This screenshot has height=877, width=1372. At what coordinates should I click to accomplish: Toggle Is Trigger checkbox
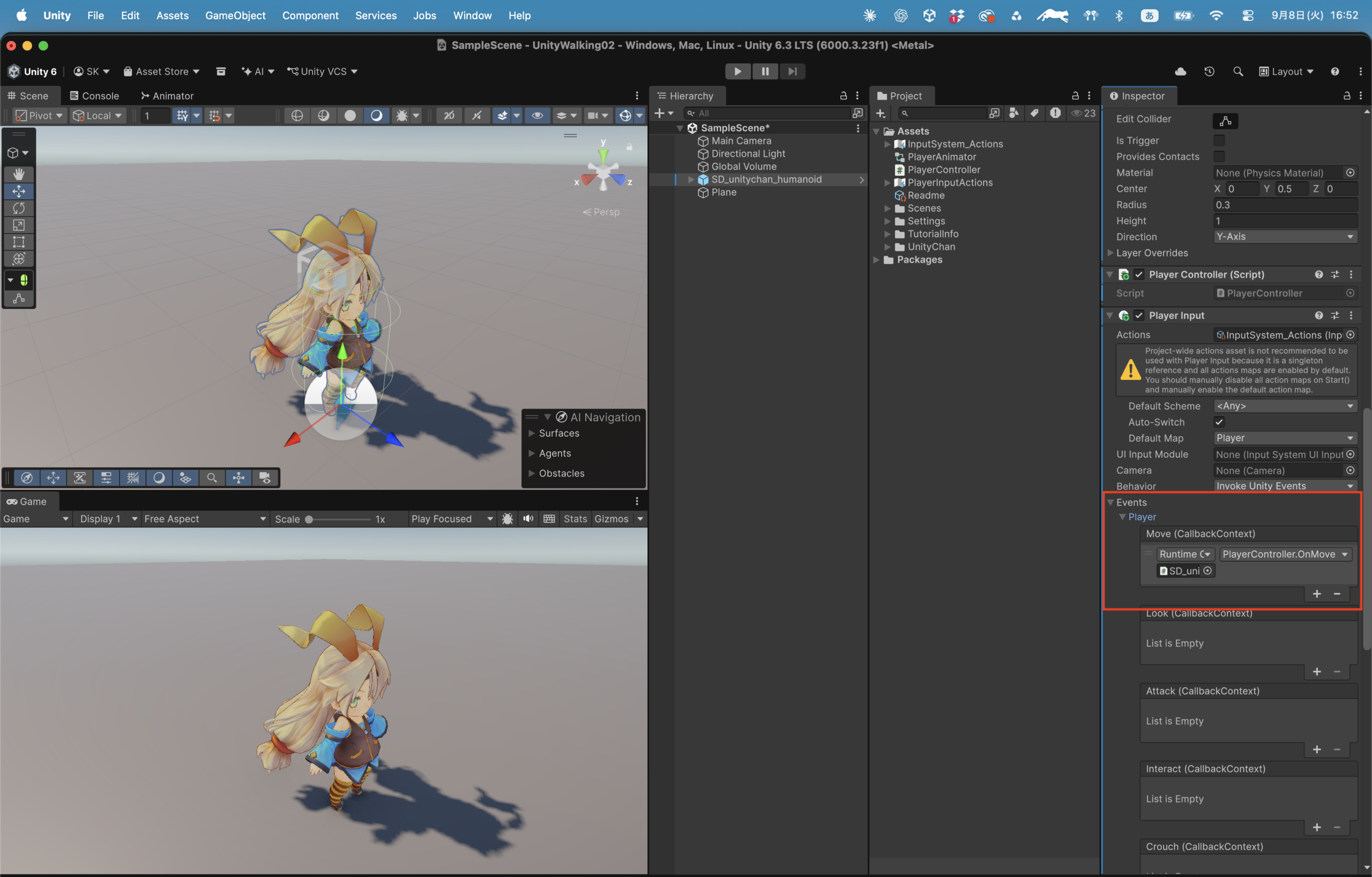(1219, 140)
